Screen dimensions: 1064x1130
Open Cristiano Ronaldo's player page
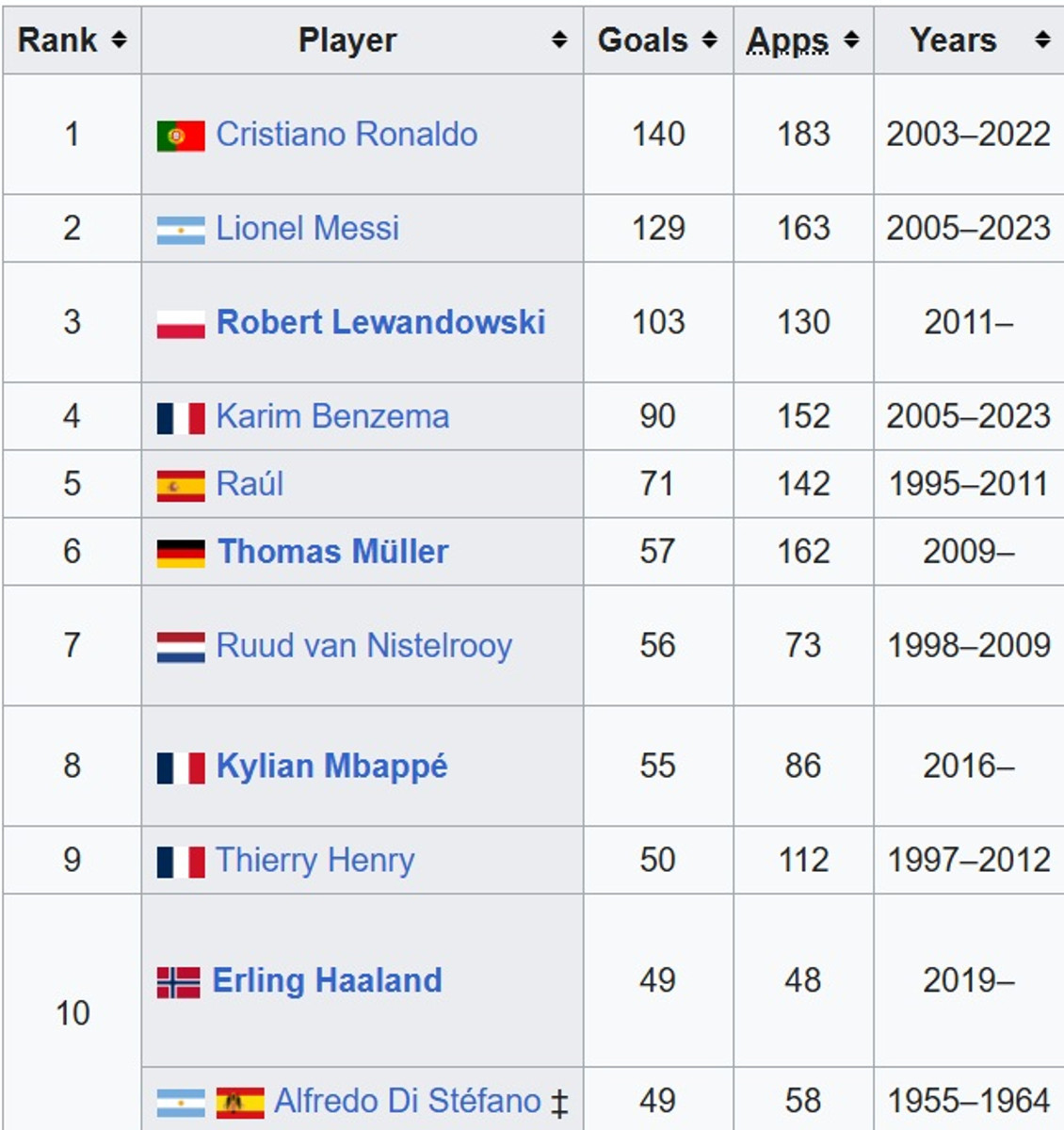(x=347, y=135)
